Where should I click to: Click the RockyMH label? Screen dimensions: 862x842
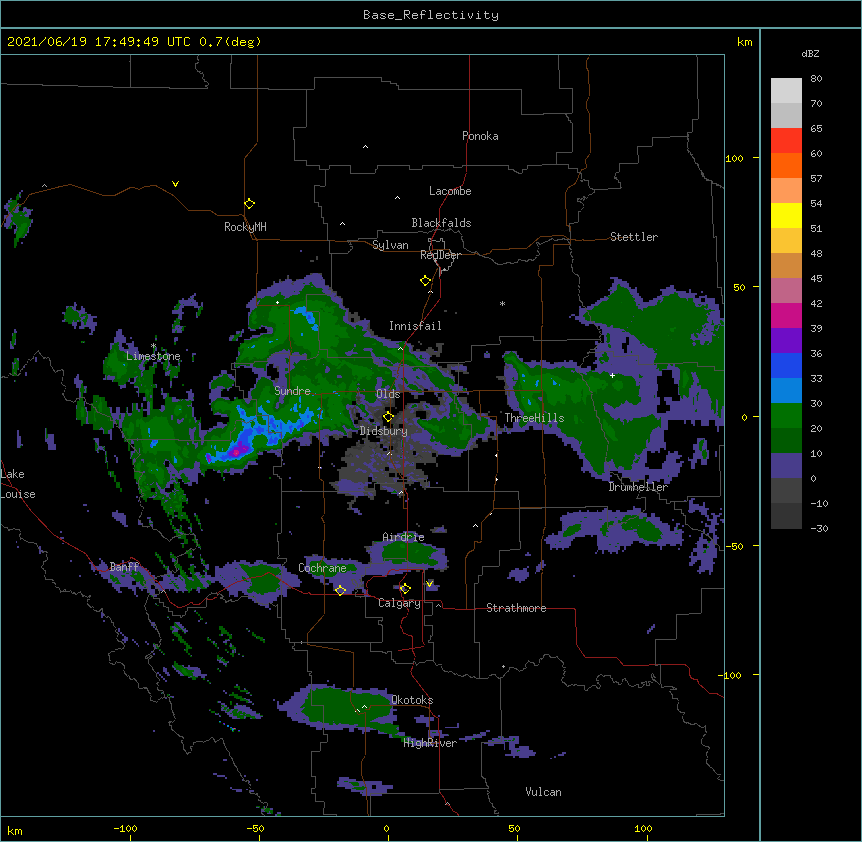pyautogui.click(x=245, y=227)
